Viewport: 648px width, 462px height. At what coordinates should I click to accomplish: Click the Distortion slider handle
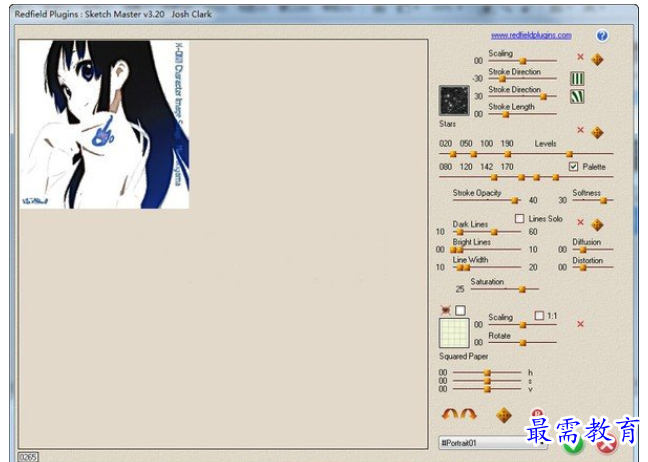tap(583, 268)
